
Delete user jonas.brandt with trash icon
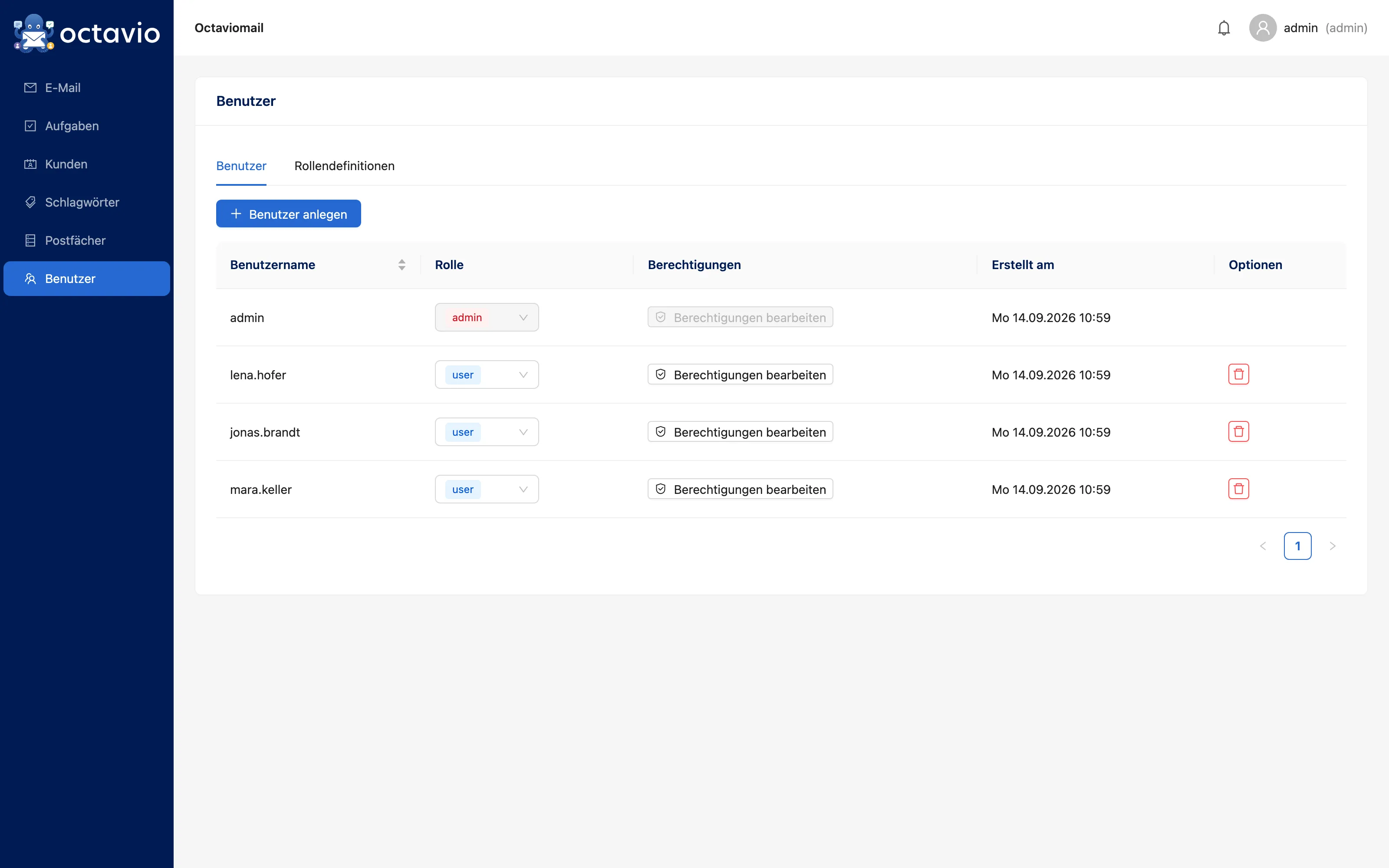click(1239, 432)
